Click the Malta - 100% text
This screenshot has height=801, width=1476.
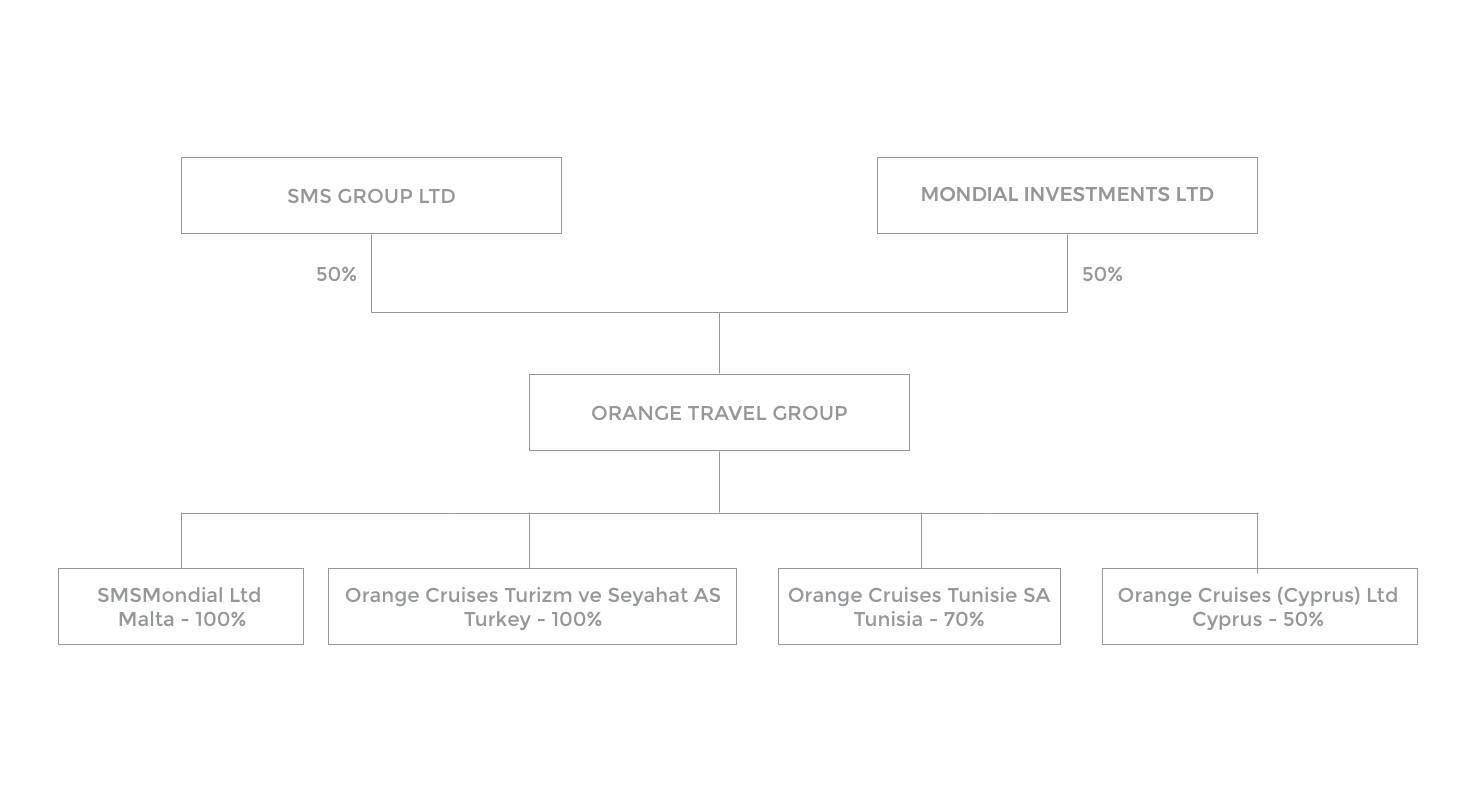click(x=182, y=619)
